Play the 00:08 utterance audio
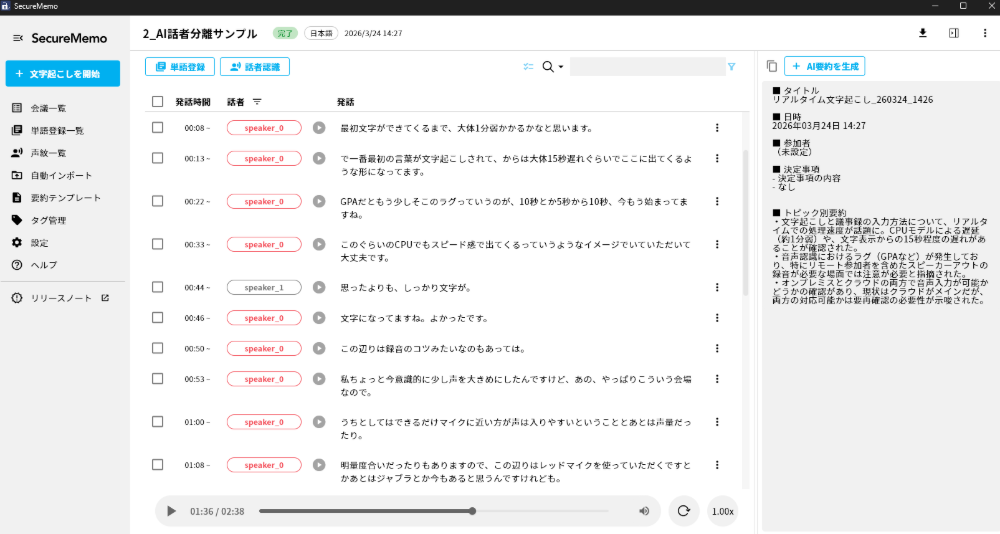 319,128
